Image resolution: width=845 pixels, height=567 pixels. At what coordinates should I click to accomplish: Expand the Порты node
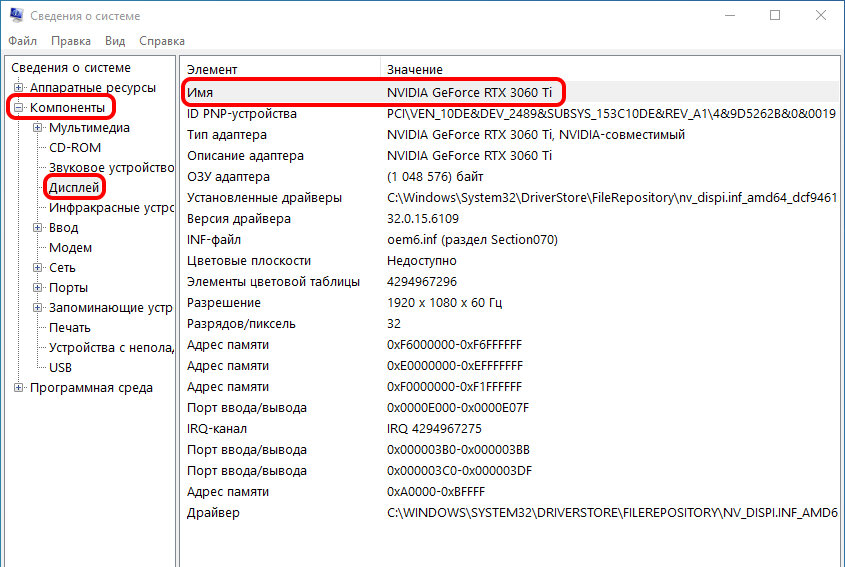tap(37, 287)
